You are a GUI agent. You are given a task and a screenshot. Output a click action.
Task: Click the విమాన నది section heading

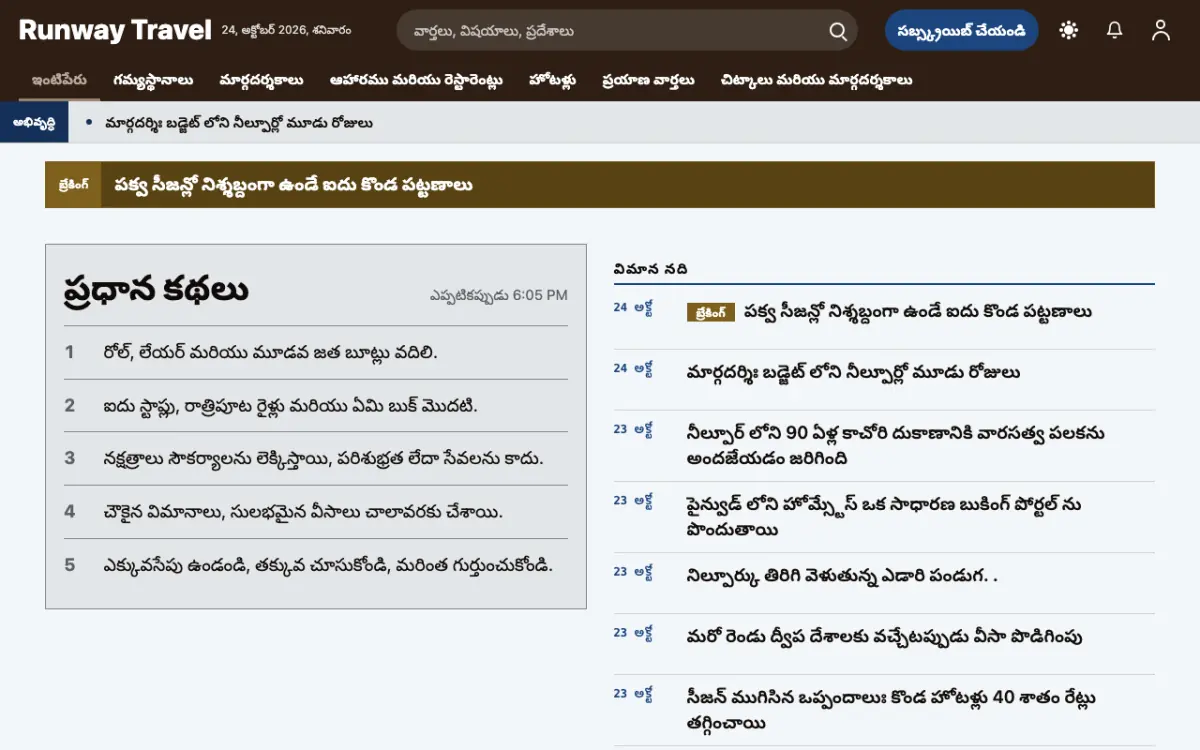coord(651,269)
